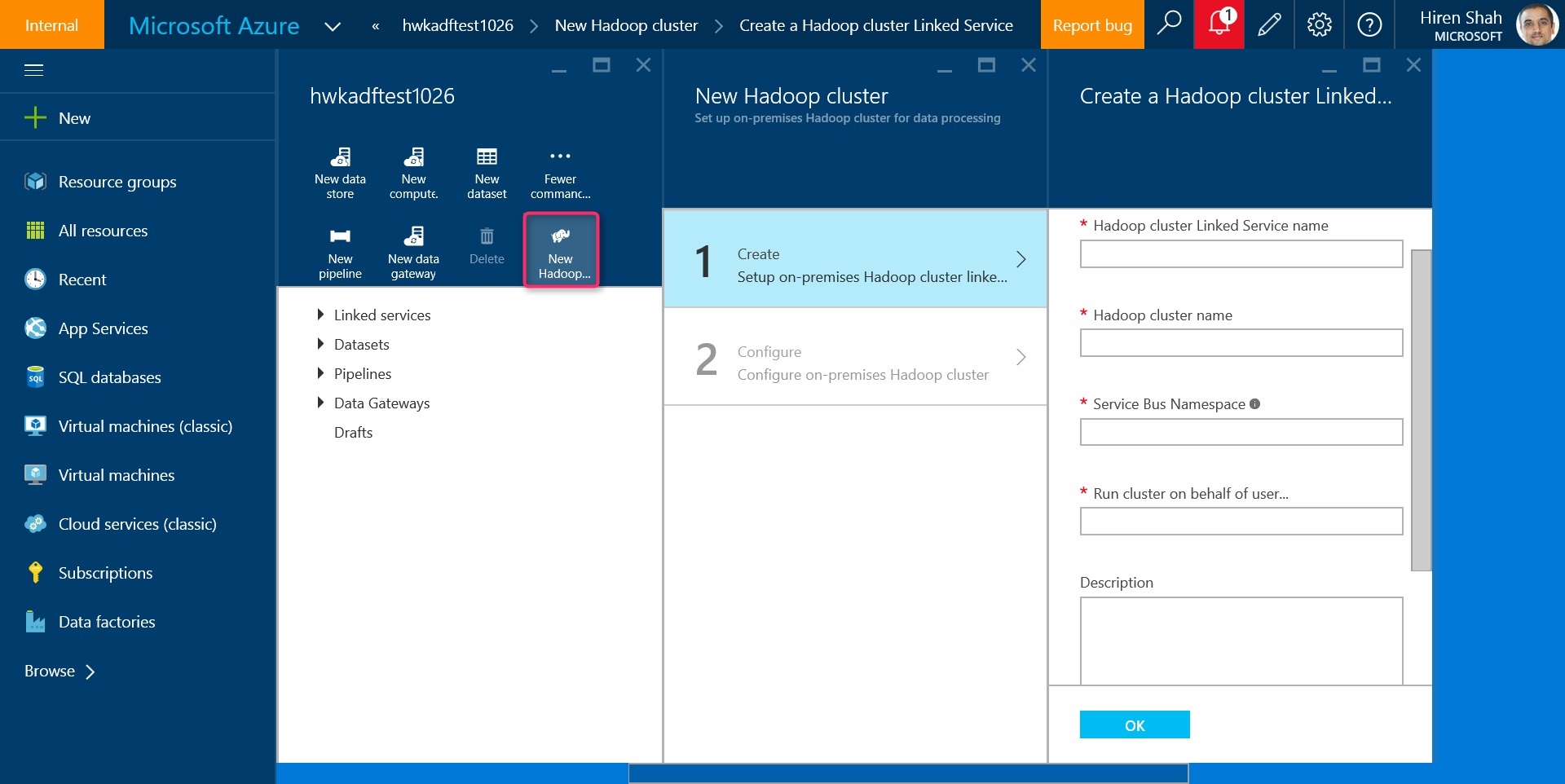Click Hiren Shah account avatar
The height and width of the screenshot is (784, 1565).
(1537, 24)
